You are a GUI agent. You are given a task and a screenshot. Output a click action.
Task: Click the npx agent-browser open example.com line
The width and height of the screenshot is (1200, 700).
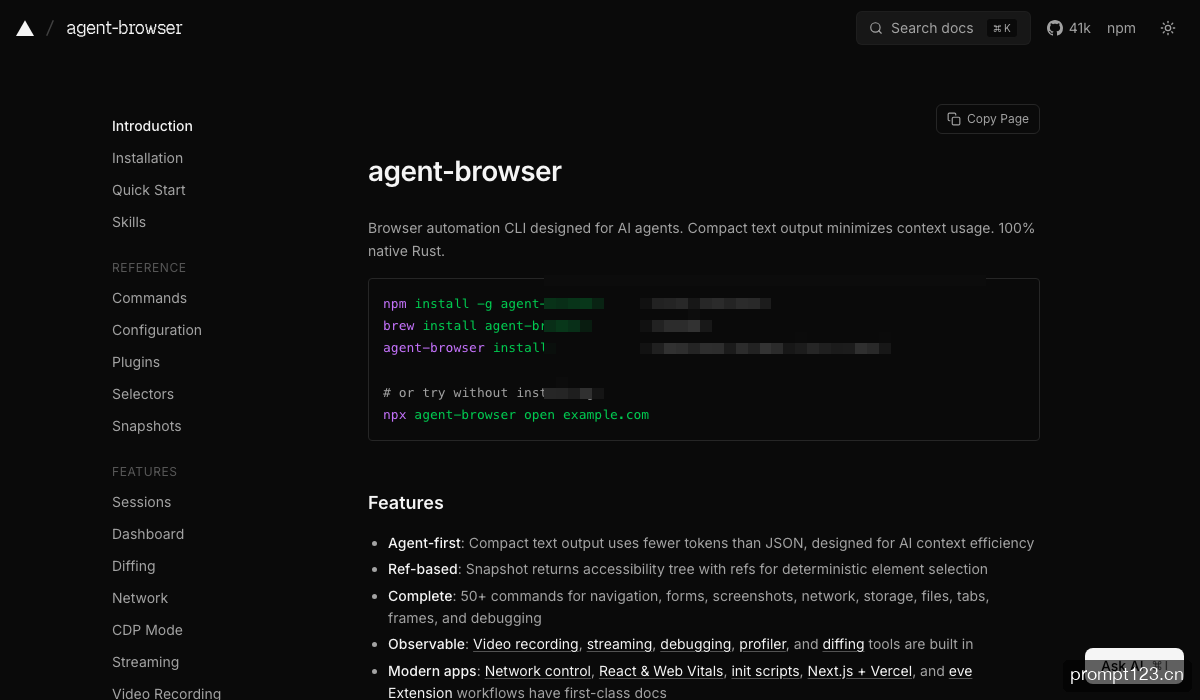516,414
